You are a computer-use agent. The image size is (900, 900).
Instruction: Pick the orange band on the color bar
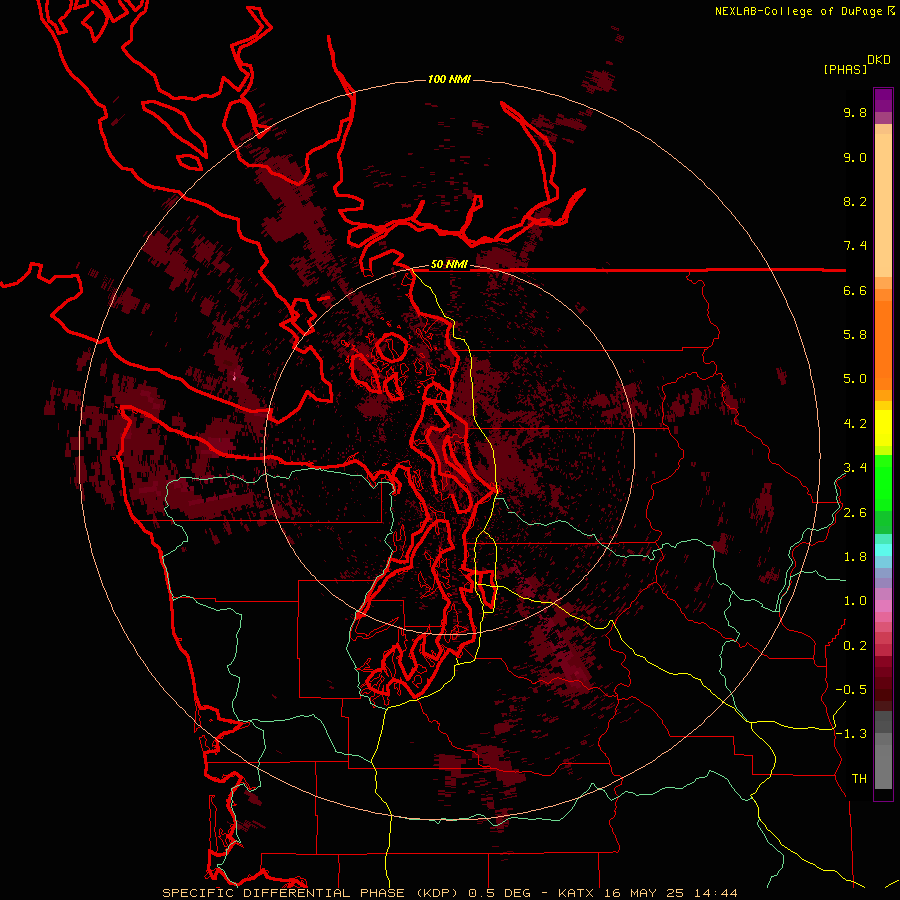pos(883,345)
